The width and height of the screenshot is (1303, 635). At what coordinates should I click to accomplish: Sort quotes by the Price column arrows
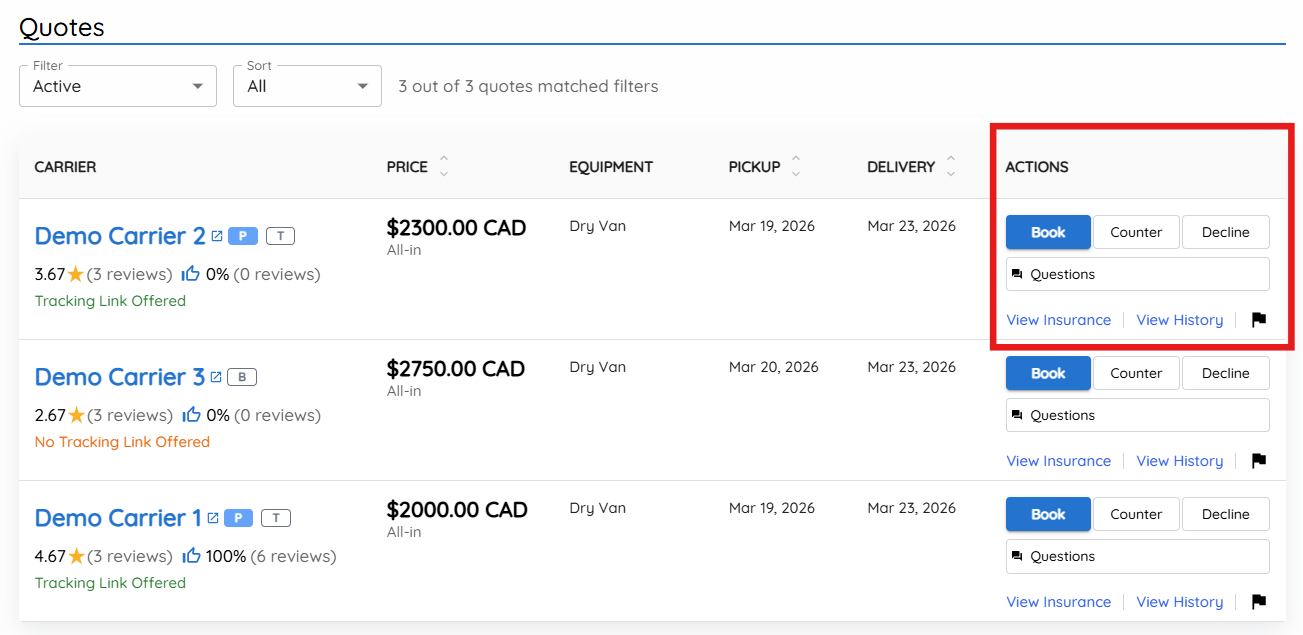click(x=444, y=167)
